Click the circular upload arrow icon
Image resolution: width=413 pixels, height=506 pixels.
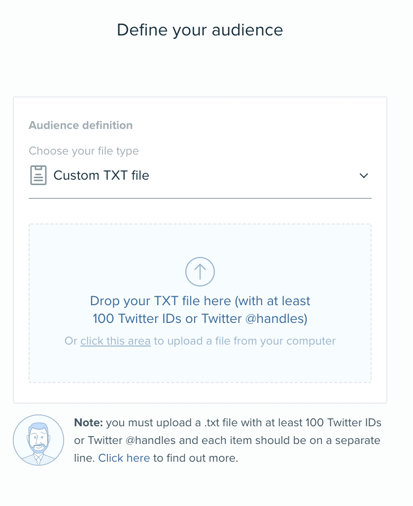pyautogui.click(x=200, y=271)
